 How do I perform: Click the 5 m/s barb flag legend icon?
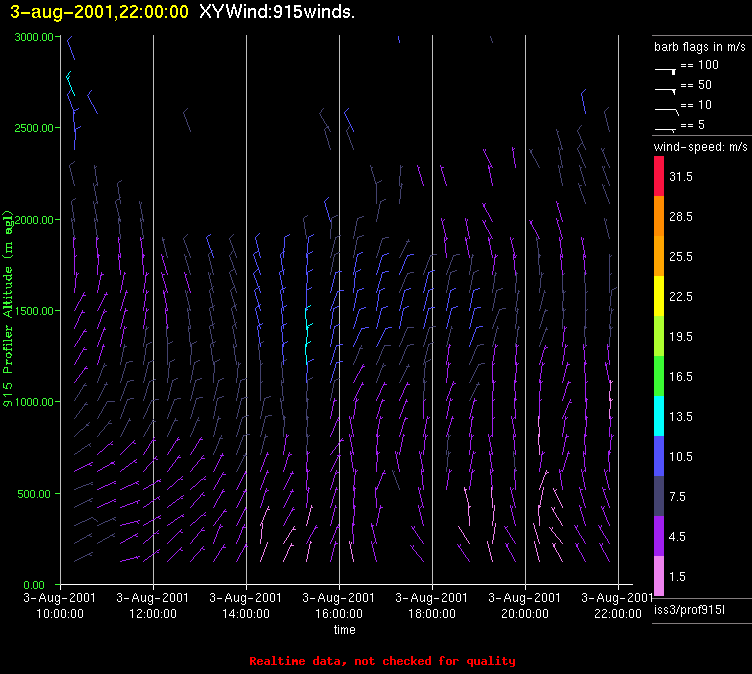coord(666,130)
